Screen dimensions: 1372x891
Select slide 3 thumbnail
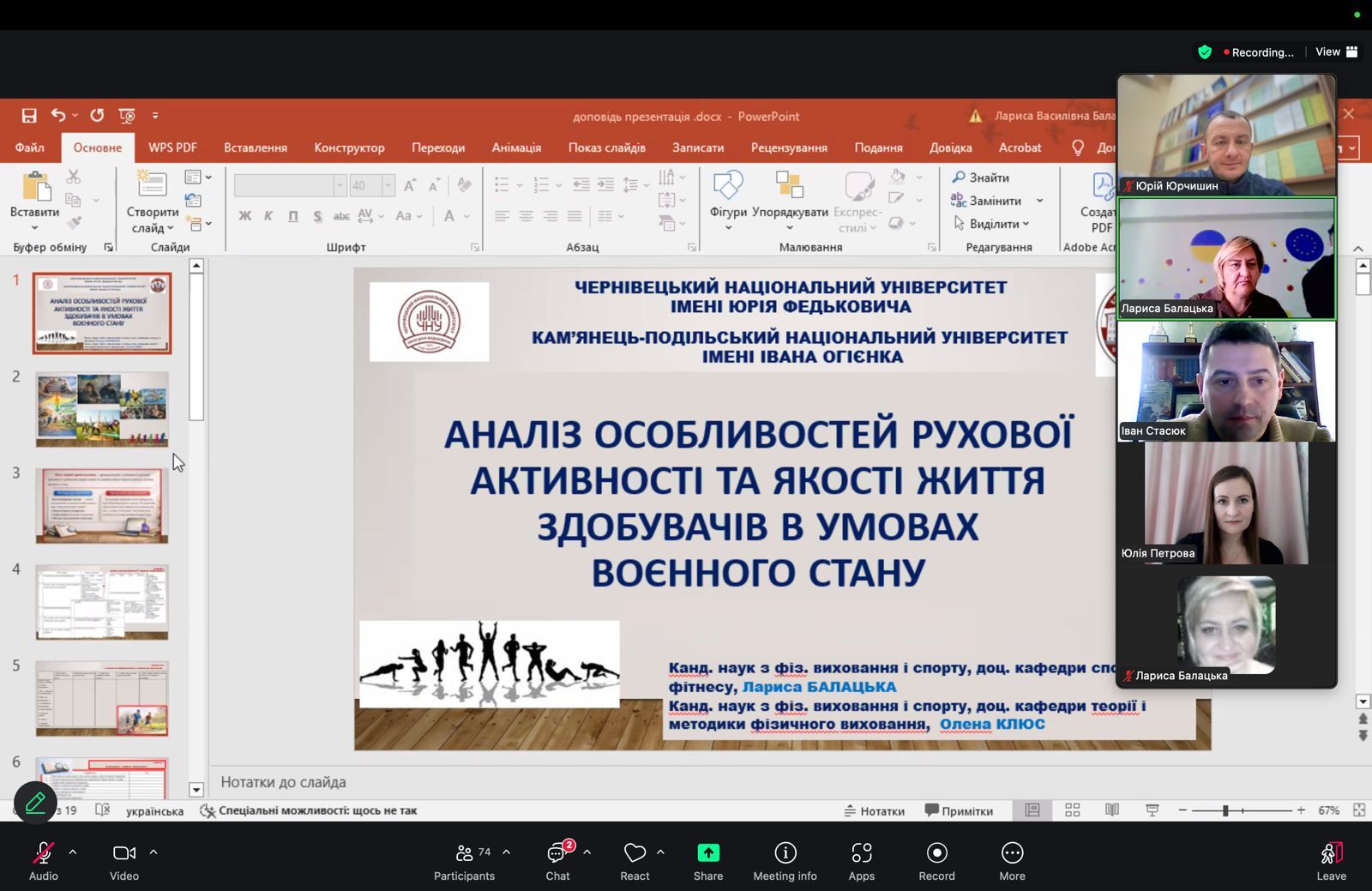pyautogui.click(x=102, y=505)
